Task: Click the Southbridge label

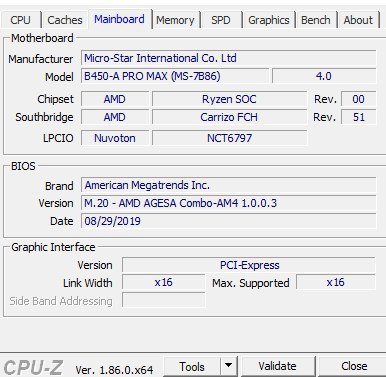Action: 44,117
